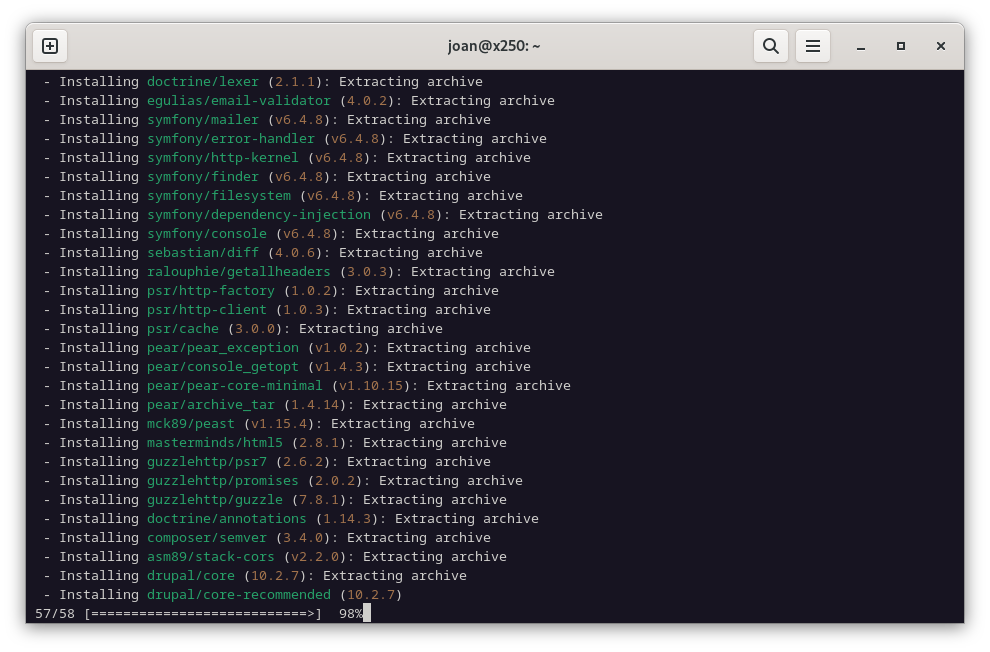Click the pear/console_getopt package name
The width and height of the screenshot is (990, 652).
tap(223, 367)
